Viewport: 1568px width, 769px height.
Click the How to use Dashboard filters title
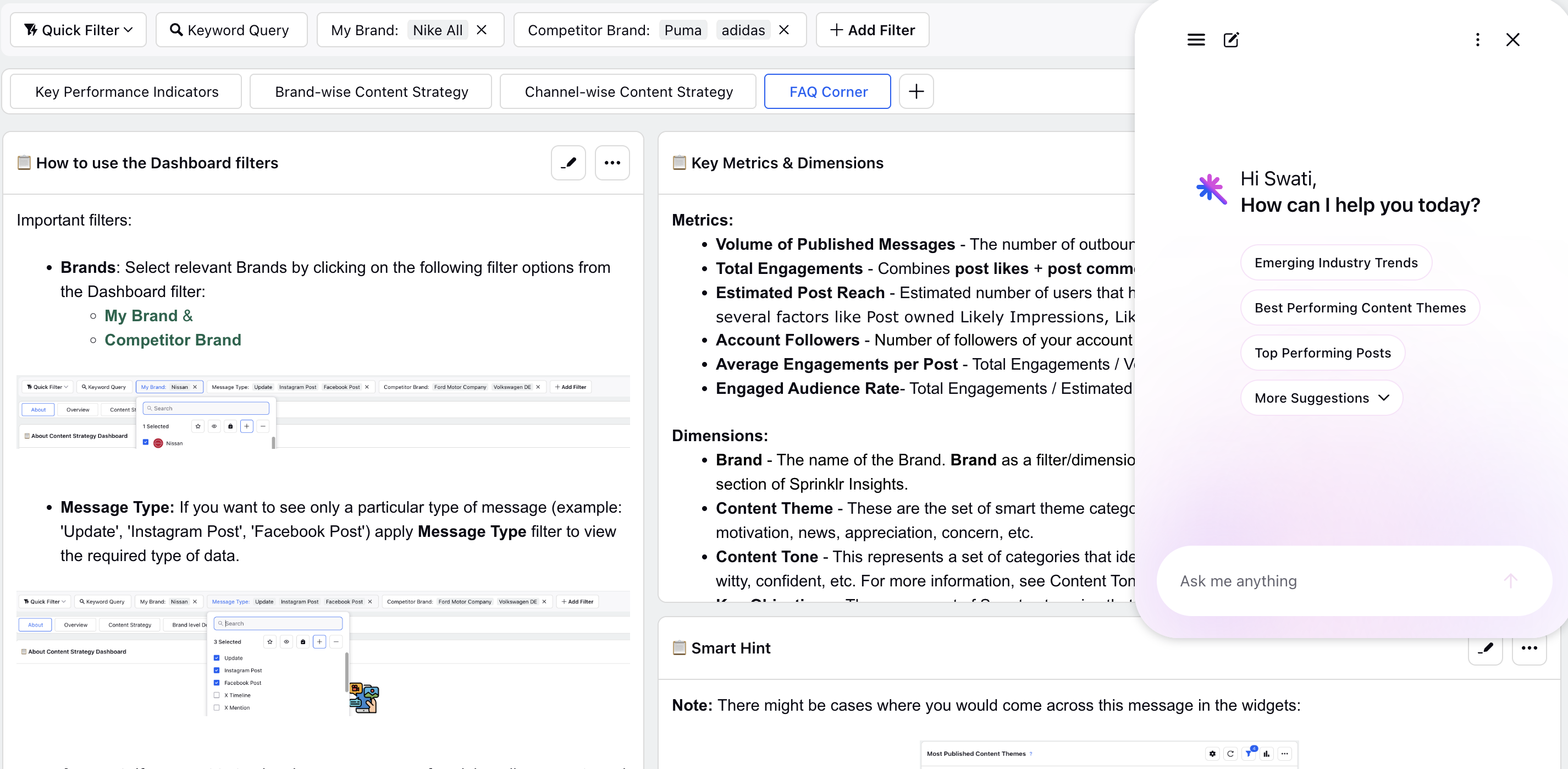click(157, 163)
